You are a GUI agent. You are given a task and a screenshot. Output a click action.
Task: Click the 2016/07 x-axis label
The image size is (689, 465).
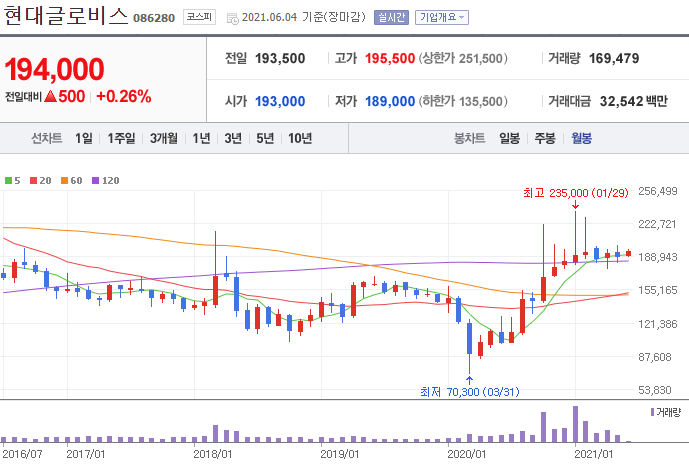coord(22,454)
